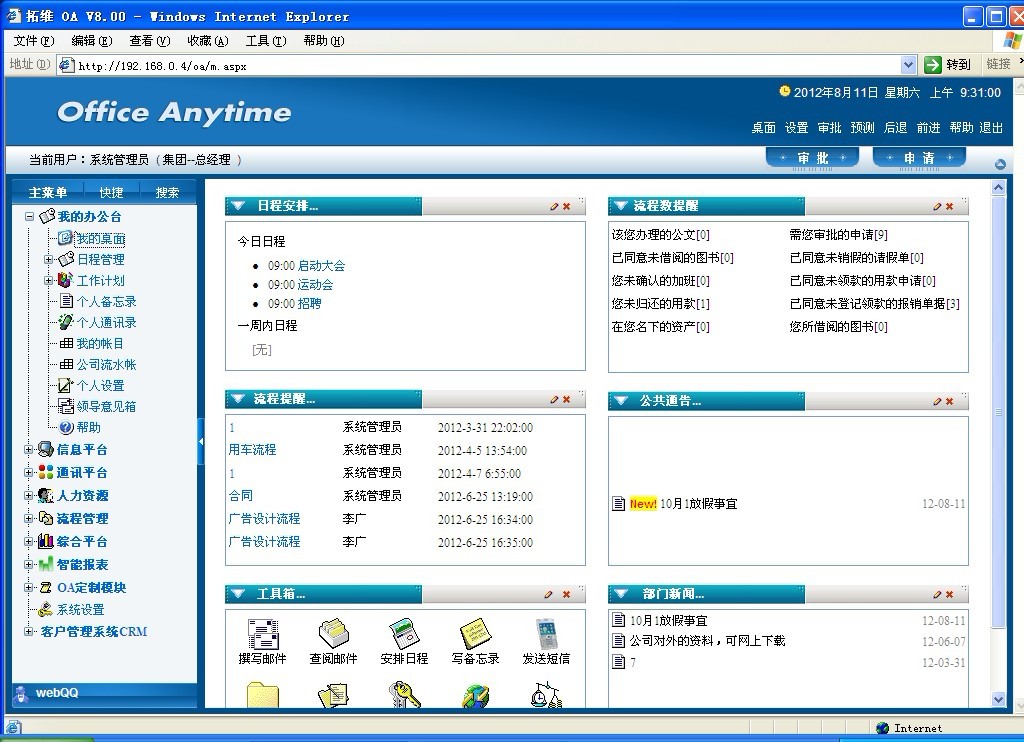Switch to the 快捷 tab

111,192
